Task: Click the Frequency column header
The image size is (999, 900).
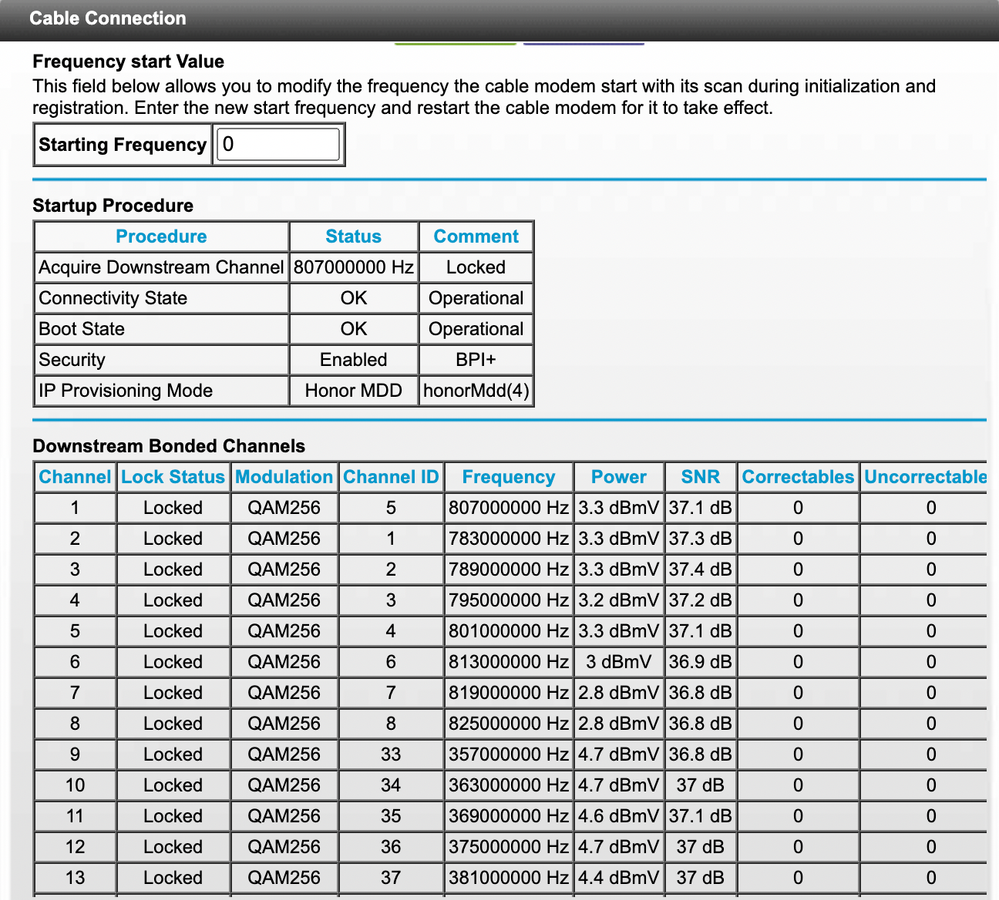Action: coord(508,478)
